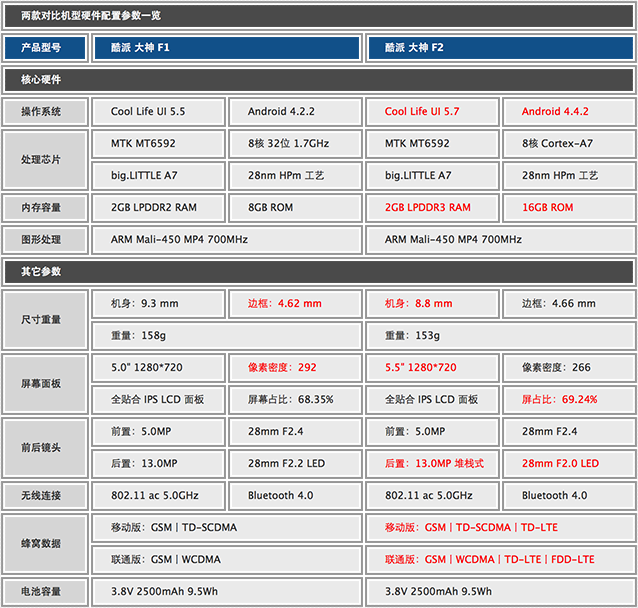This screenshot has width=638, height=608.
Task: Click the "蜂窝数据" row label
Action: [45, 544]
